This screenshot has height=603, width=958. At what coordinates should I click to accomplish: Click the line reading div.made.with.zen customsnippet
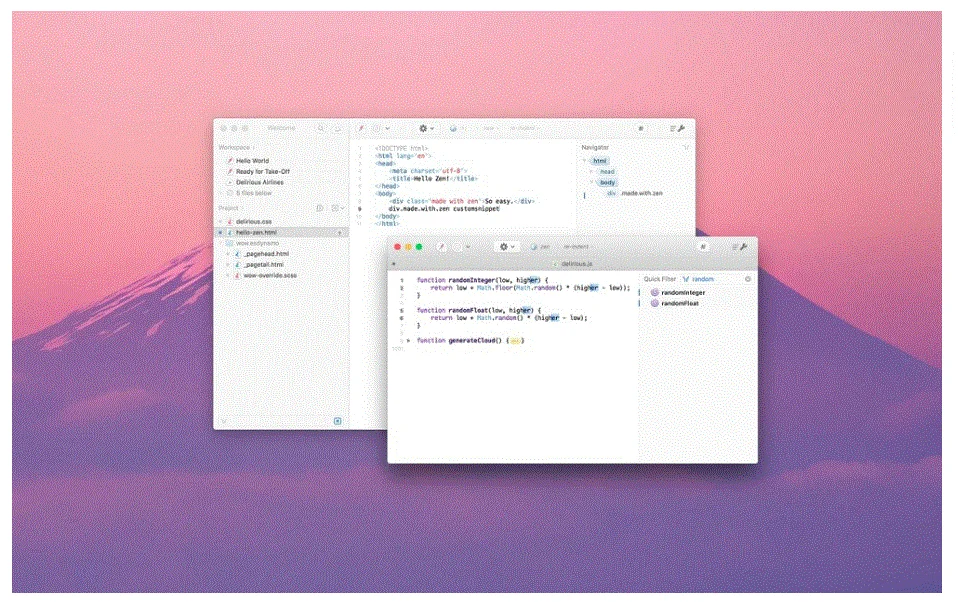pyautogui.click(x=444, y=209)
